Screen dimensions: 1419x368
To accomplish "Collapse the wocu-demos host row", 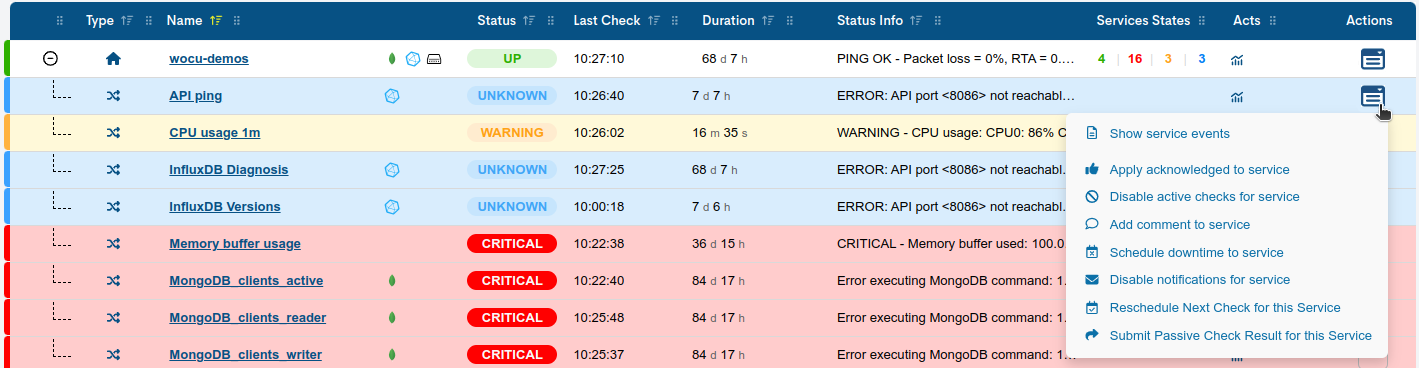I will (51, 59).
